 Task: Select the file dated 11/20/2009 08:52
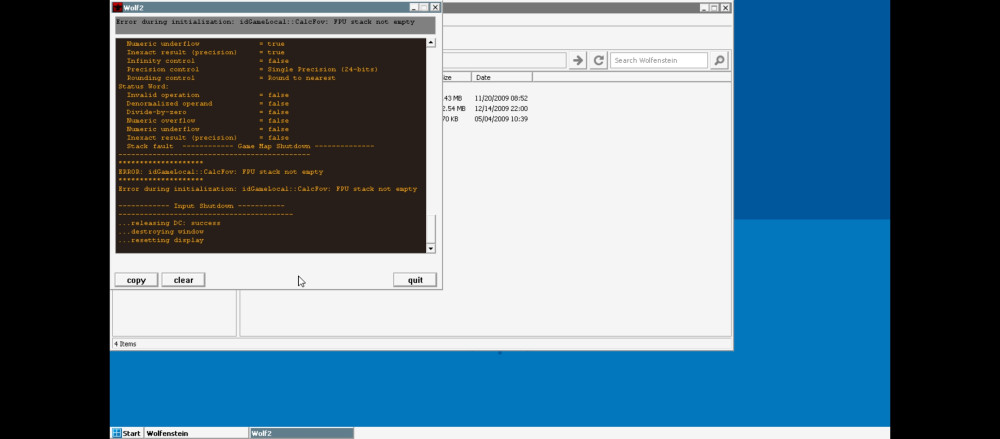[x=500, y=98]
